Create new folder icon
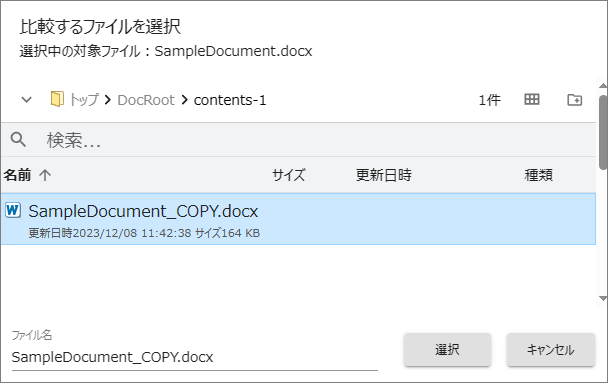The width and height of the screenshot is (608, 383). (574, 100)
